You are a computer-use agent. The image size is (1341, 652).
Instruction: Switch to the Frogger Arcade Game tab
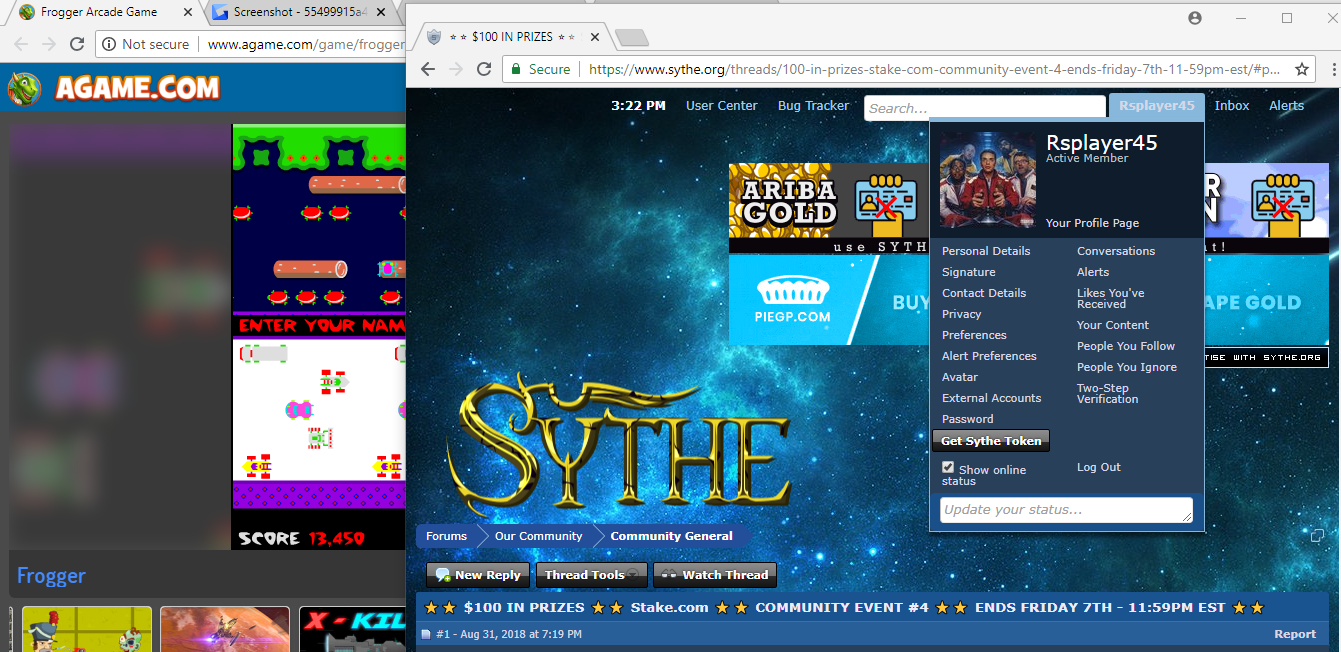tap(100, 12)
